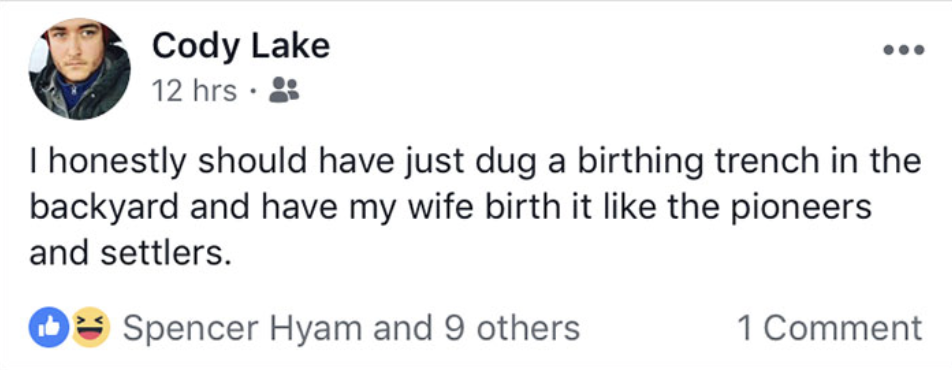View "Spencer Hyam and 9 others" reactions list
This screenshot has width=952, height=370.
pos(352,329)
